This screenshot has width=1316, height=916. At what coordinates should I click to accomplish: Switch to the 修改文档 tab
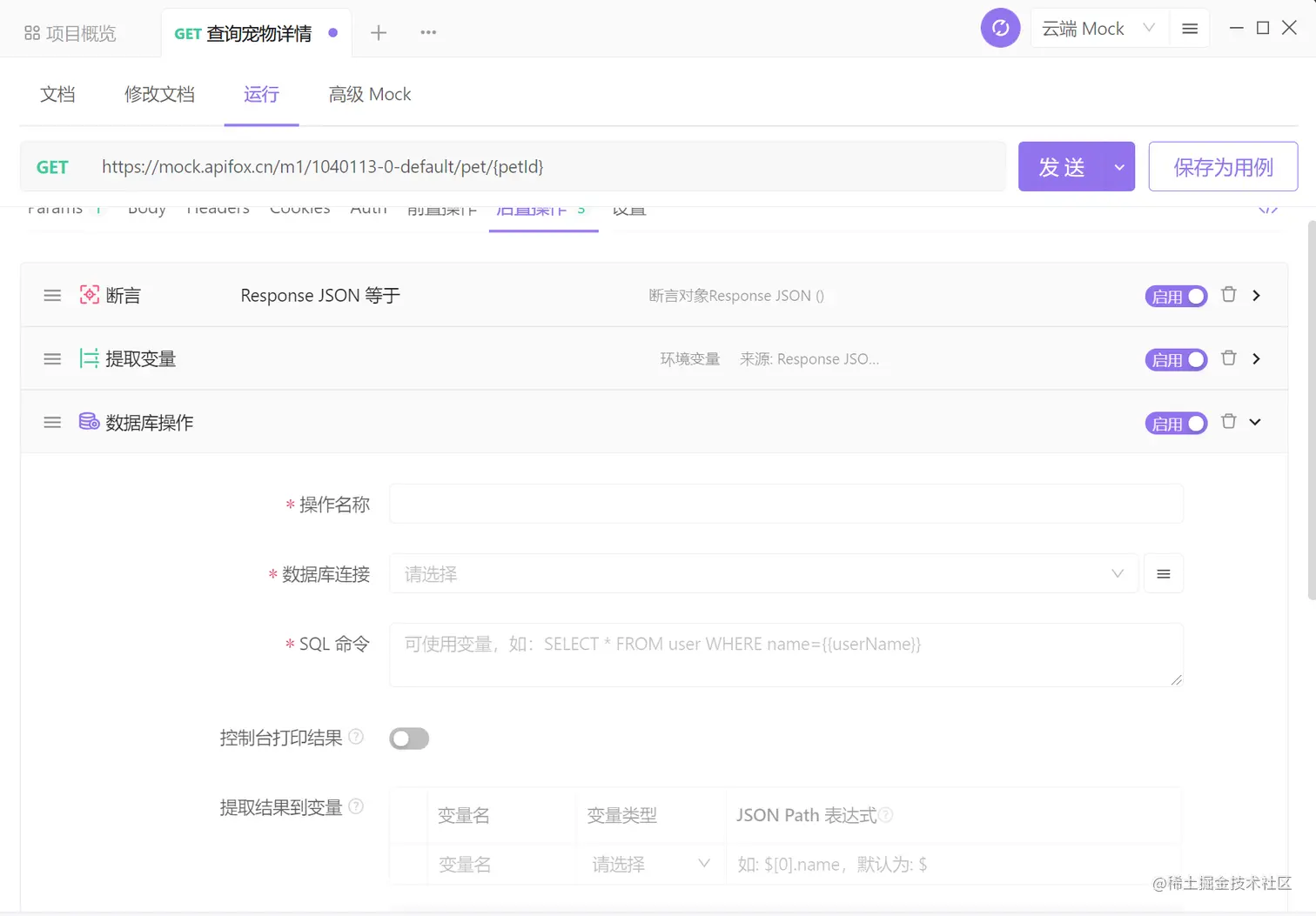click(x=159, y=94)
